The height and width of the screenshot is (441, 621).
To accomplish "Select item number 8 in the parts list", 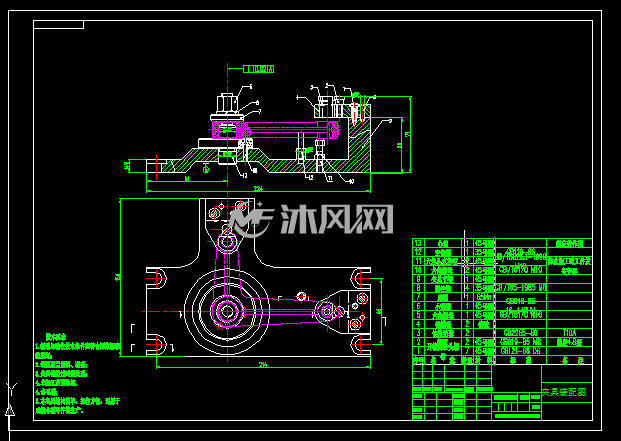I will pos(417,288).
